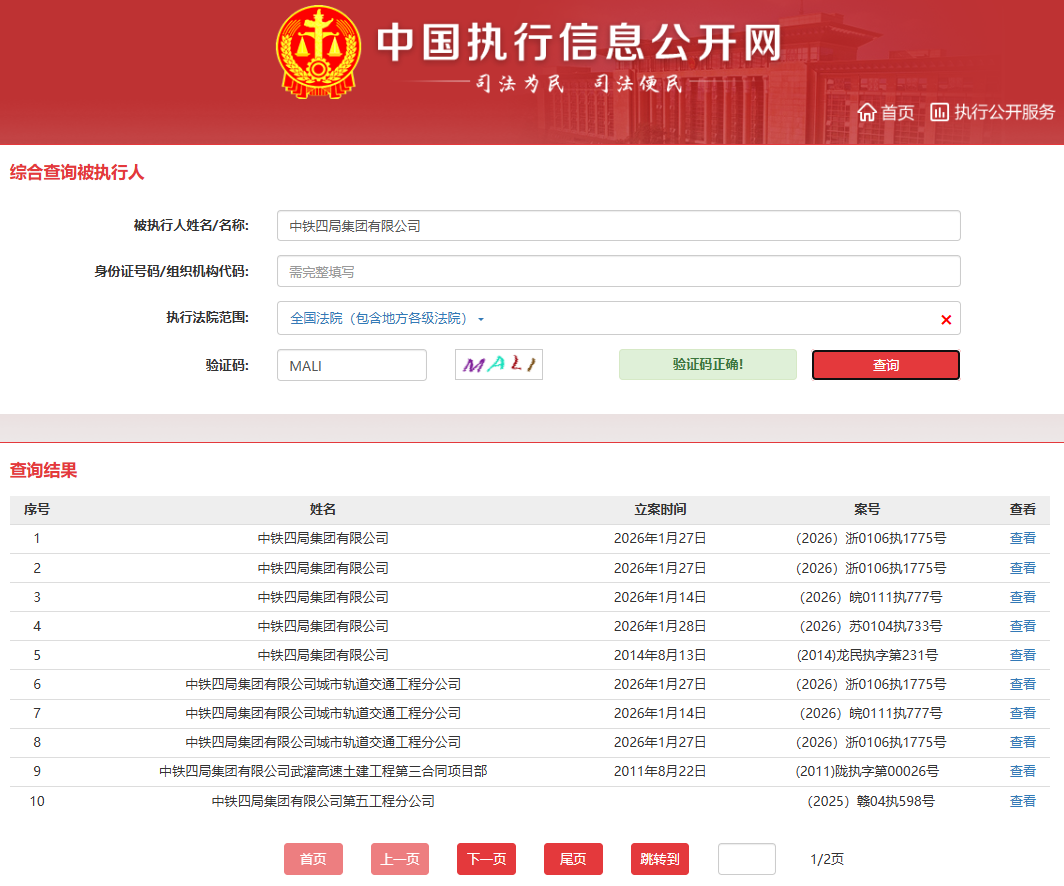Jump to last page with 尾页
Screen dimensions: 1064x886
[573, 859]
